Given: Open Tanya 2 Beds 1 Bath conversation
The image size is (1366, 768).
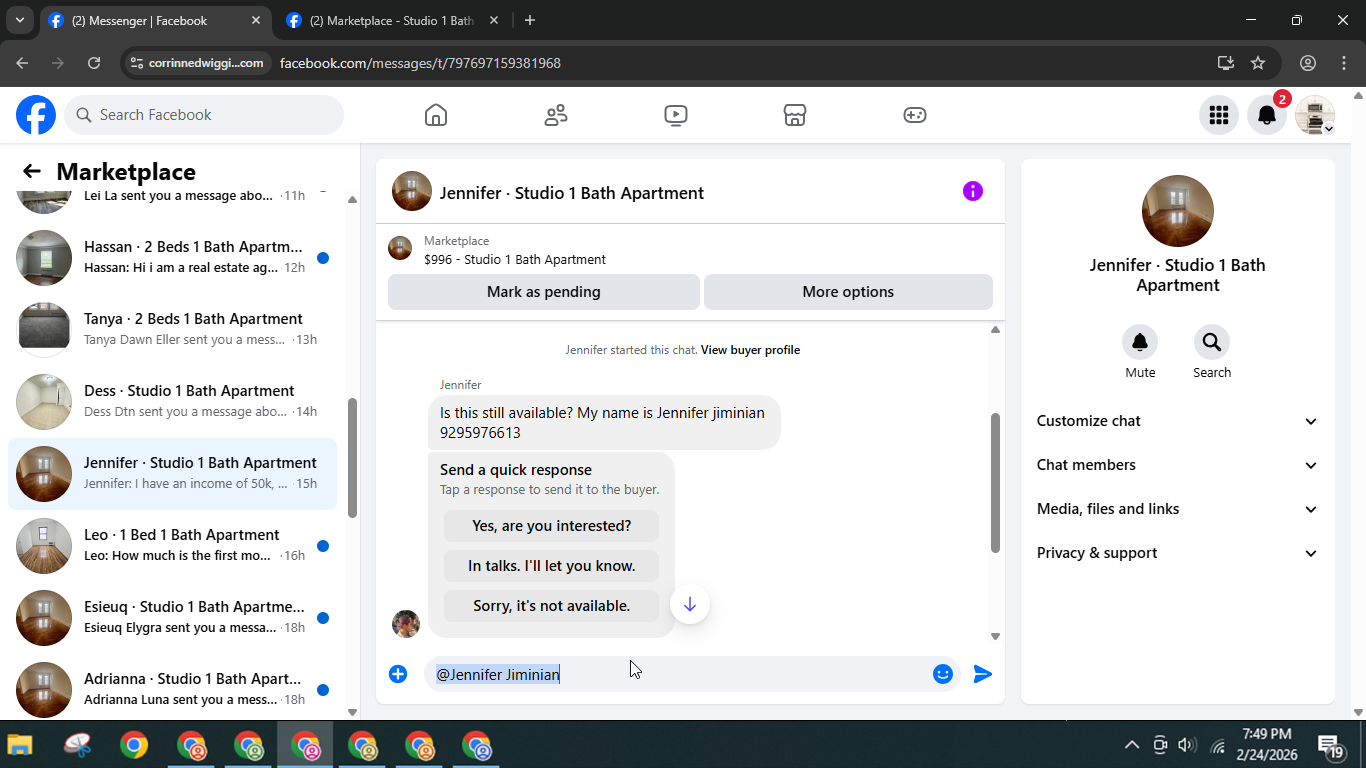Looking at the screenshot, I should click(173, 330).
